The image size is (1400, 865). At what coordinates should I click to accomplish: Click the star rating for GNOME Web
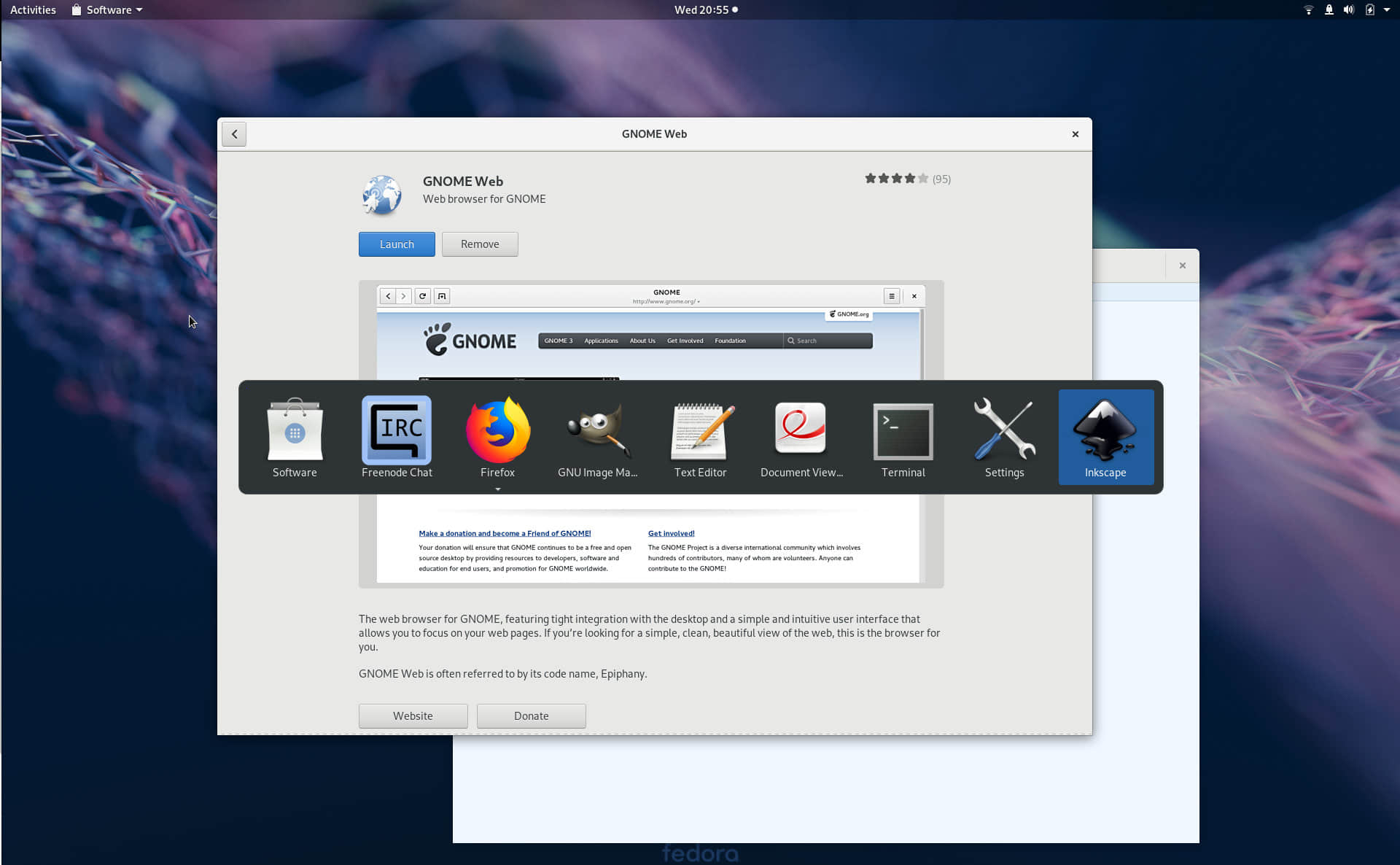(x=896, y=179)
